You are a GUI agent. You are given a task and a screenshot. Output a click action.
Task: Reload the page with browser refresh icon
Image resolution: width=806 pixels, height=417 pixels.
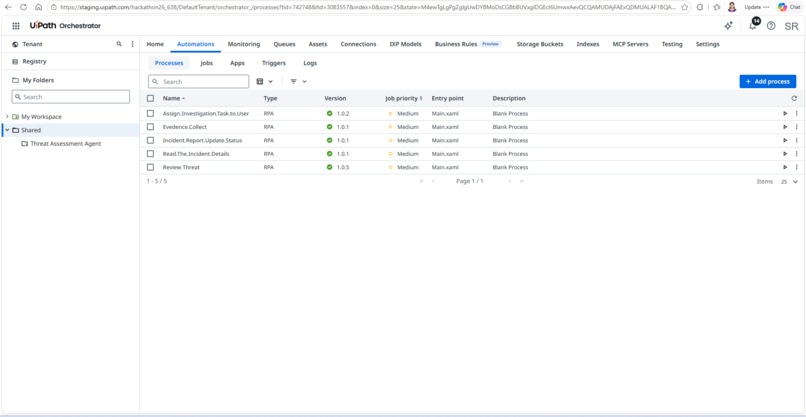click(23, 7)
